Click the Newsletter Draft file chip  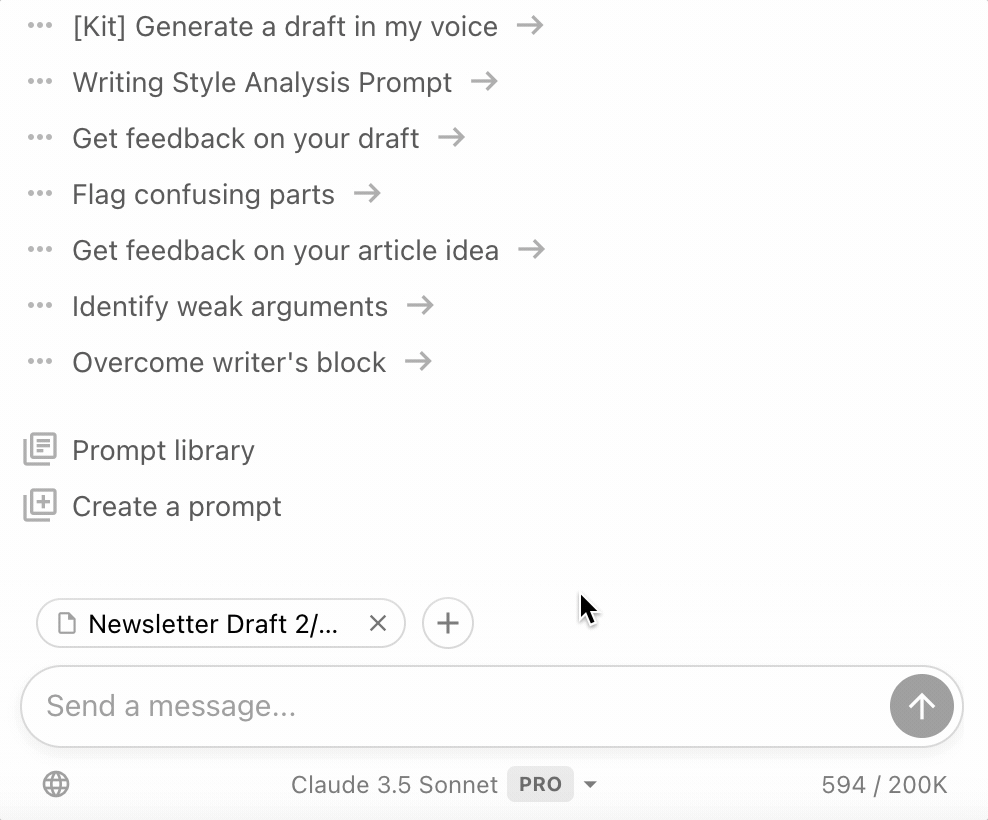pos(212,624)
